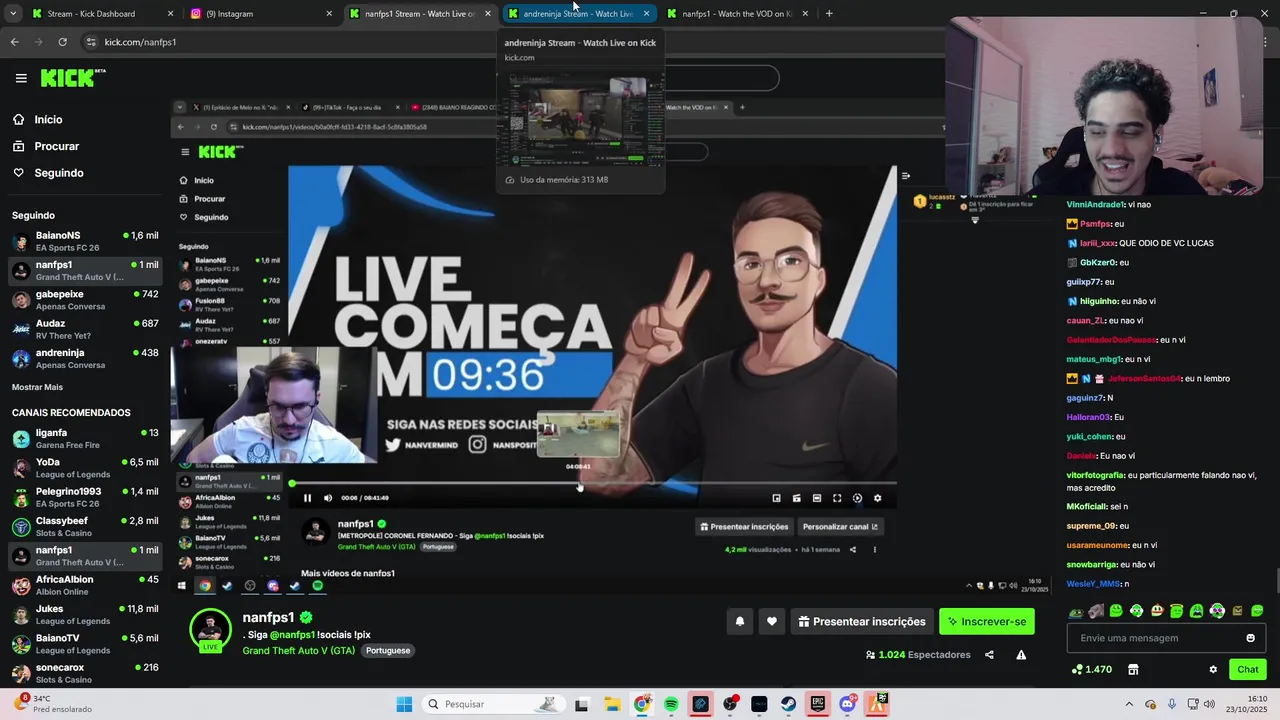Open AfricaAlbion recommended channel
Screen dimensions: 1280x720
(85, 585)
